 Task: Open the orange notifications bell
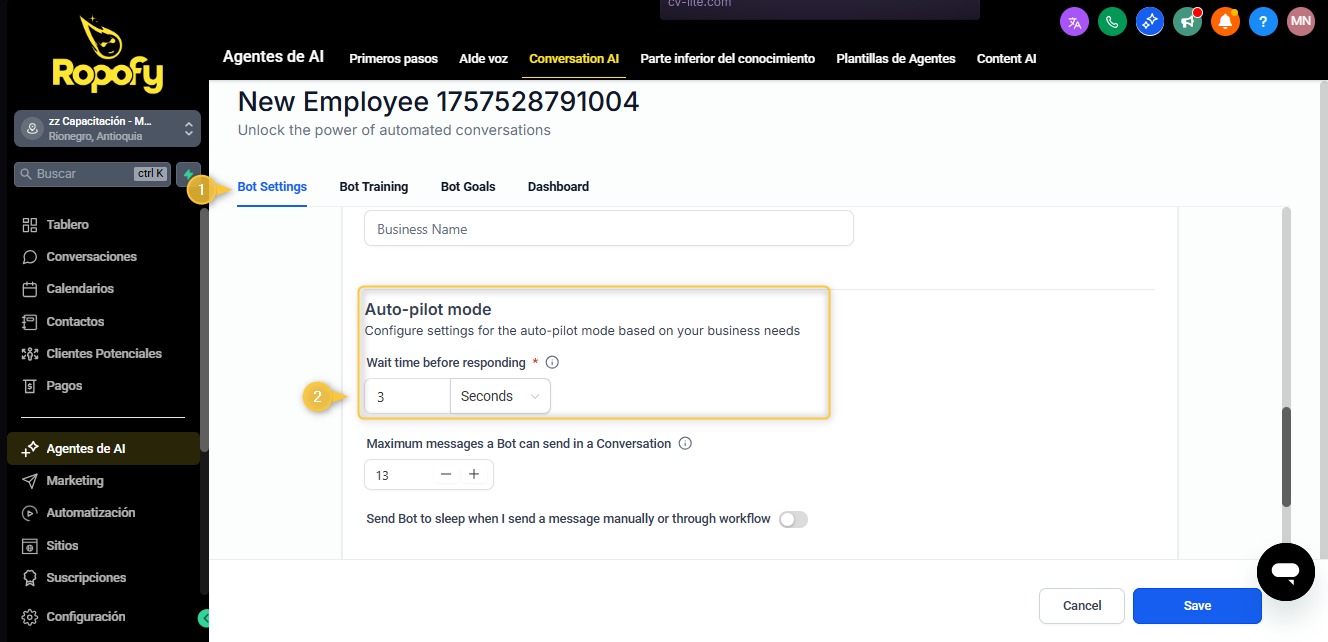click(x=1225, y=21)
